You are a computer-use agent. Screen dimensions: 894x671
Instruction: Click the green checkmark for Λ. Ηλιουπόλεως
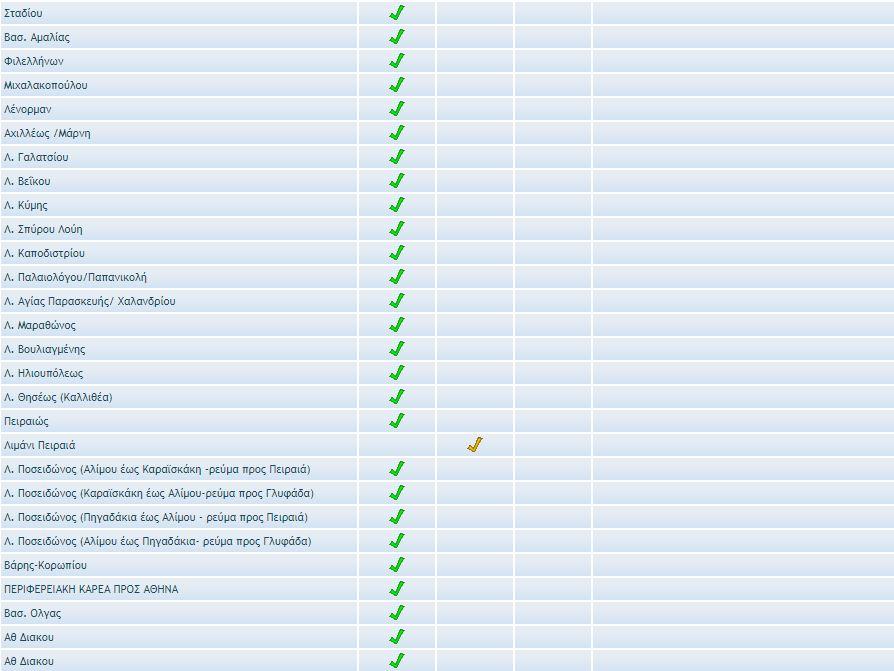396,373
